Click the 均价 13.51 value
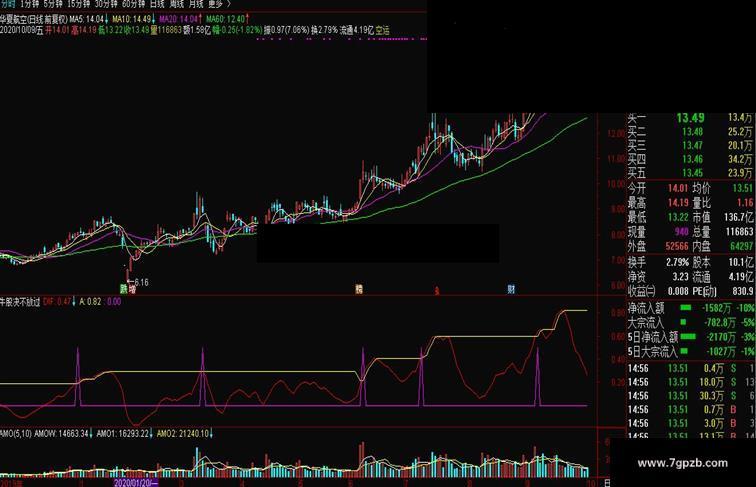Viewport: 756px width, 487px height. pyautogui.click(x=742, y=188)
